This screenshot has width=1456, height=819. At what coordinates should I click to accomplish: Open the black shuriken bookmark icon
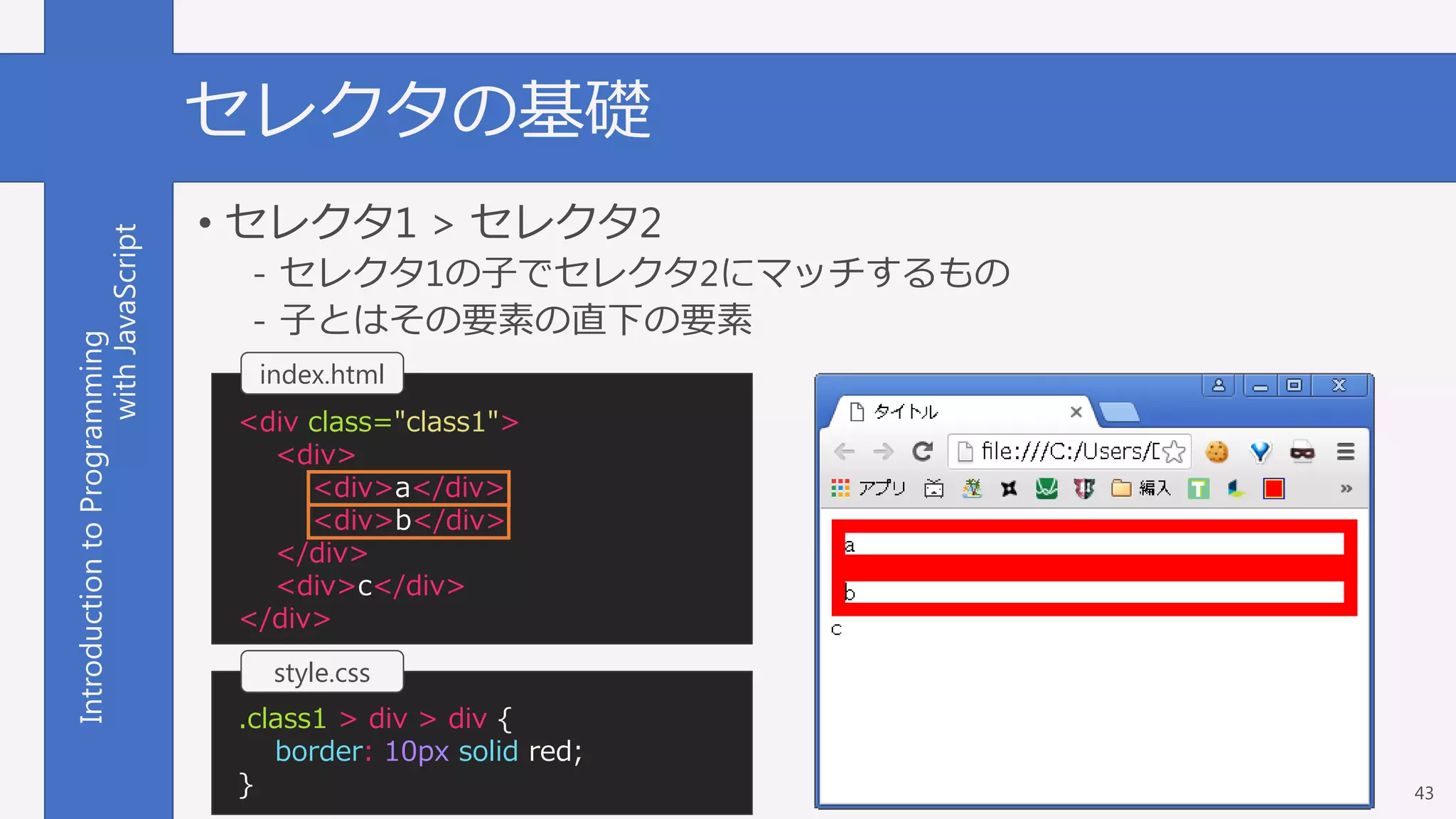pos(1009,488)
